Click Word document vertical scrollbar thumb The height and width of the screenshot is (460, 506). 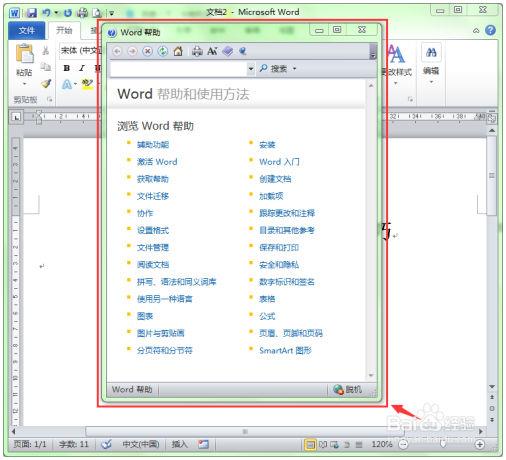tap(492, 176)
